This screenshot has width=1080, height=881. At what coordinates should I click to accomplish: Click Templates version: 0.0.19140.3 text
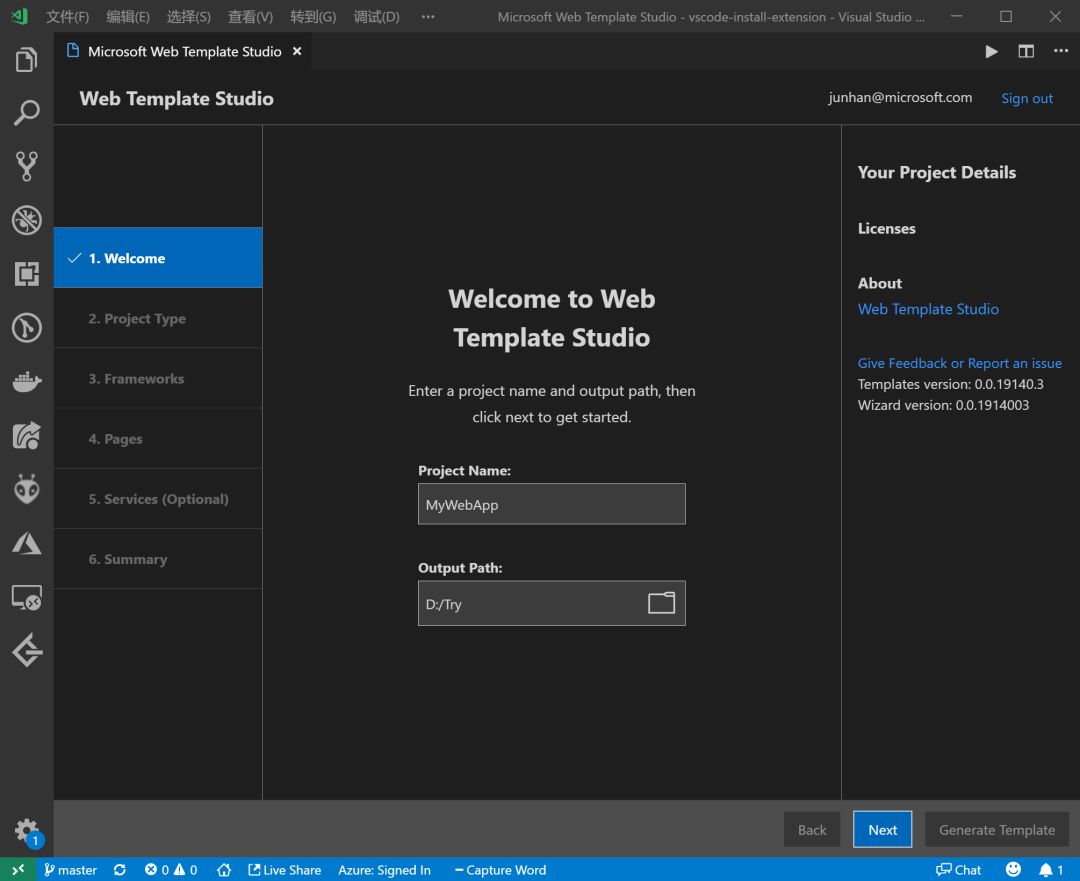point(950,384)
